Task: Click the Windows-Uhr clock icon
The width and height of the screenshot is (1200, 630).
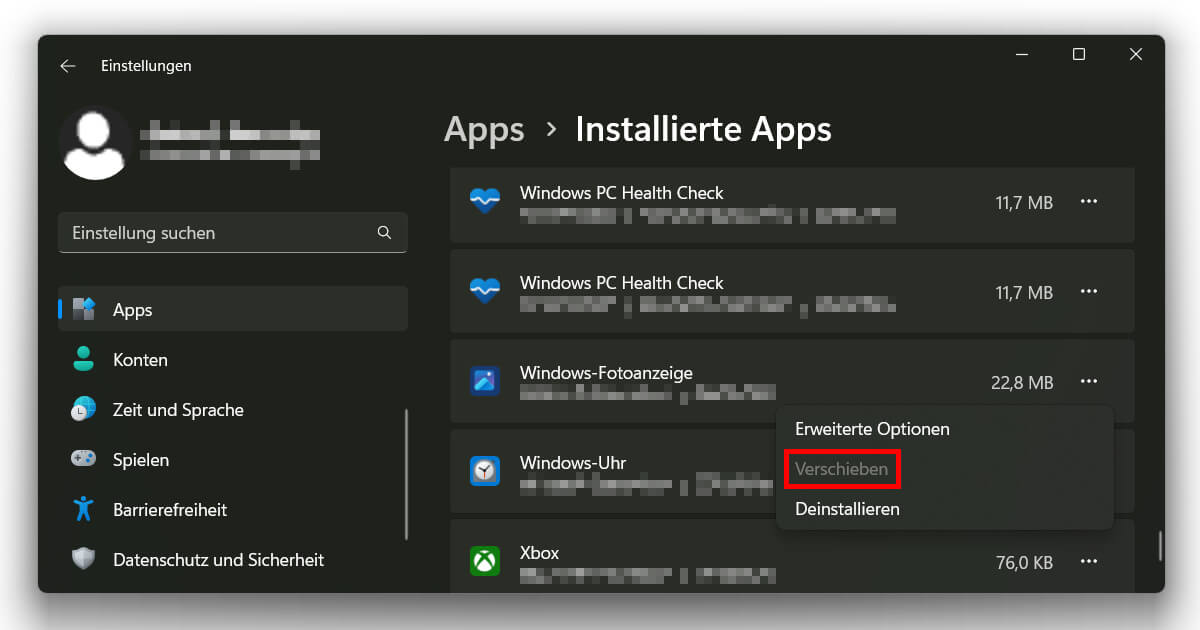Action: point(484,471)
